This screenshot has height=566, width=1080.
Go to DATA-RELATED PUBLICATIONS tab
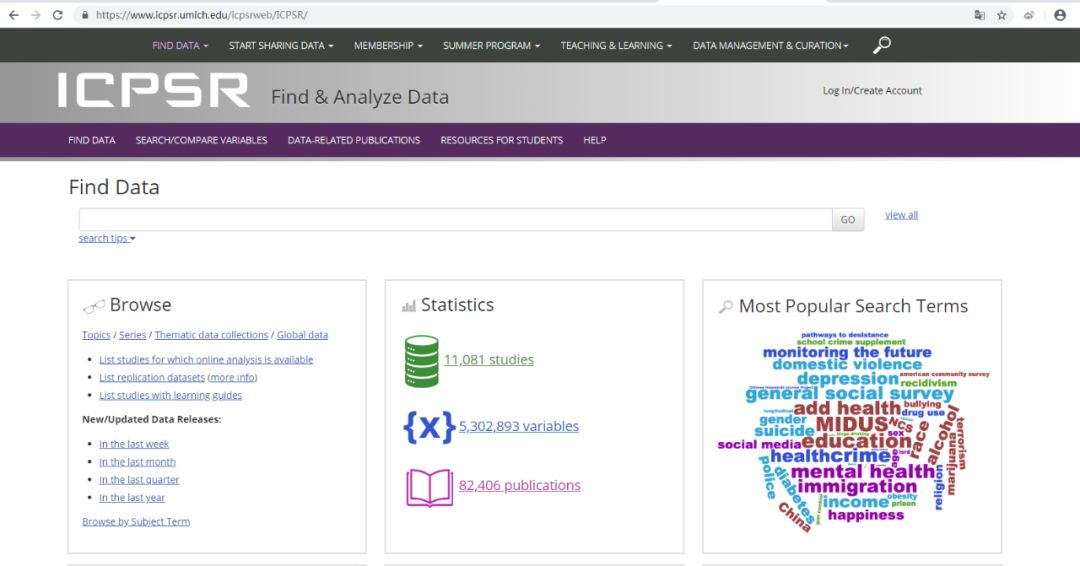click(x=354, y=140)
